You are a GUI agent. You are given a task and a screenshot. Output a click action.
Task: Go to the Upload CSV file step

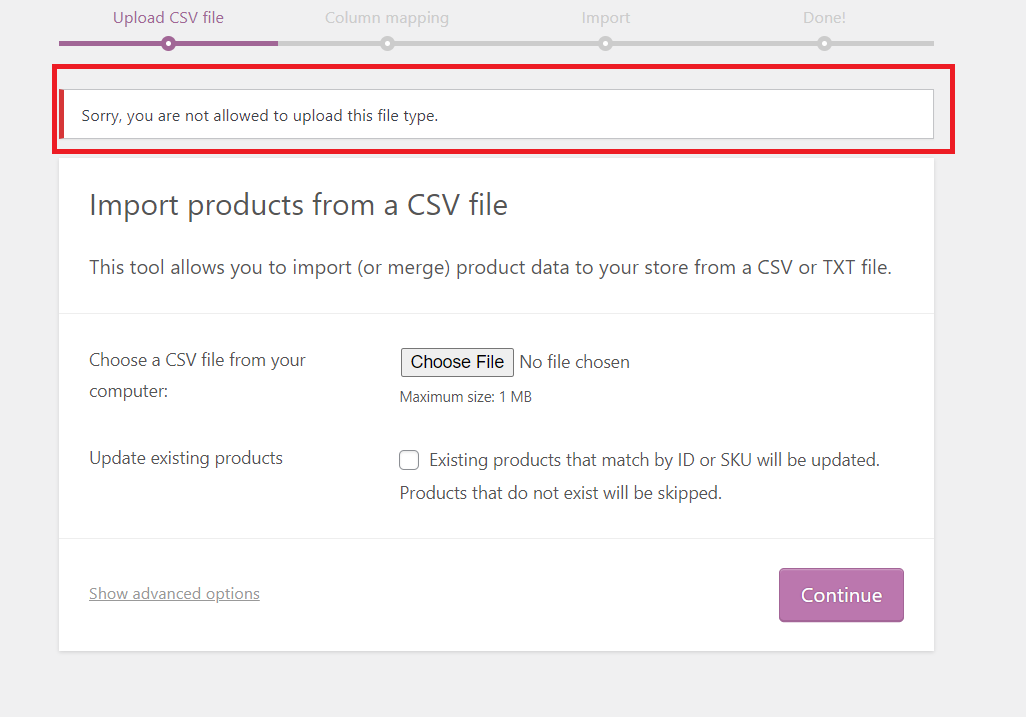pyautogui.click(x=168, y=18)
